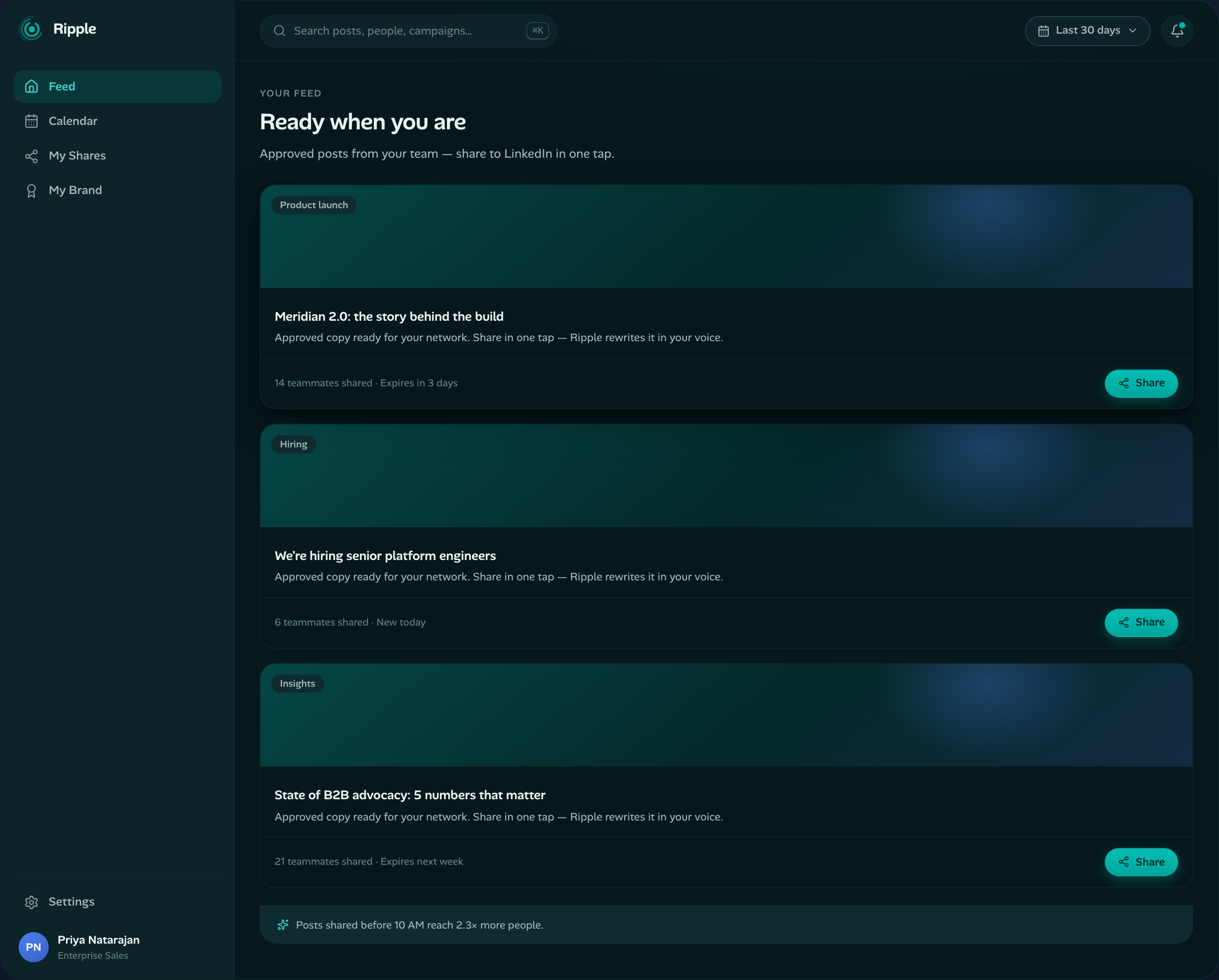Focus the search posts input field
This screenshot has width=1219, height=980.
point(408,31)
